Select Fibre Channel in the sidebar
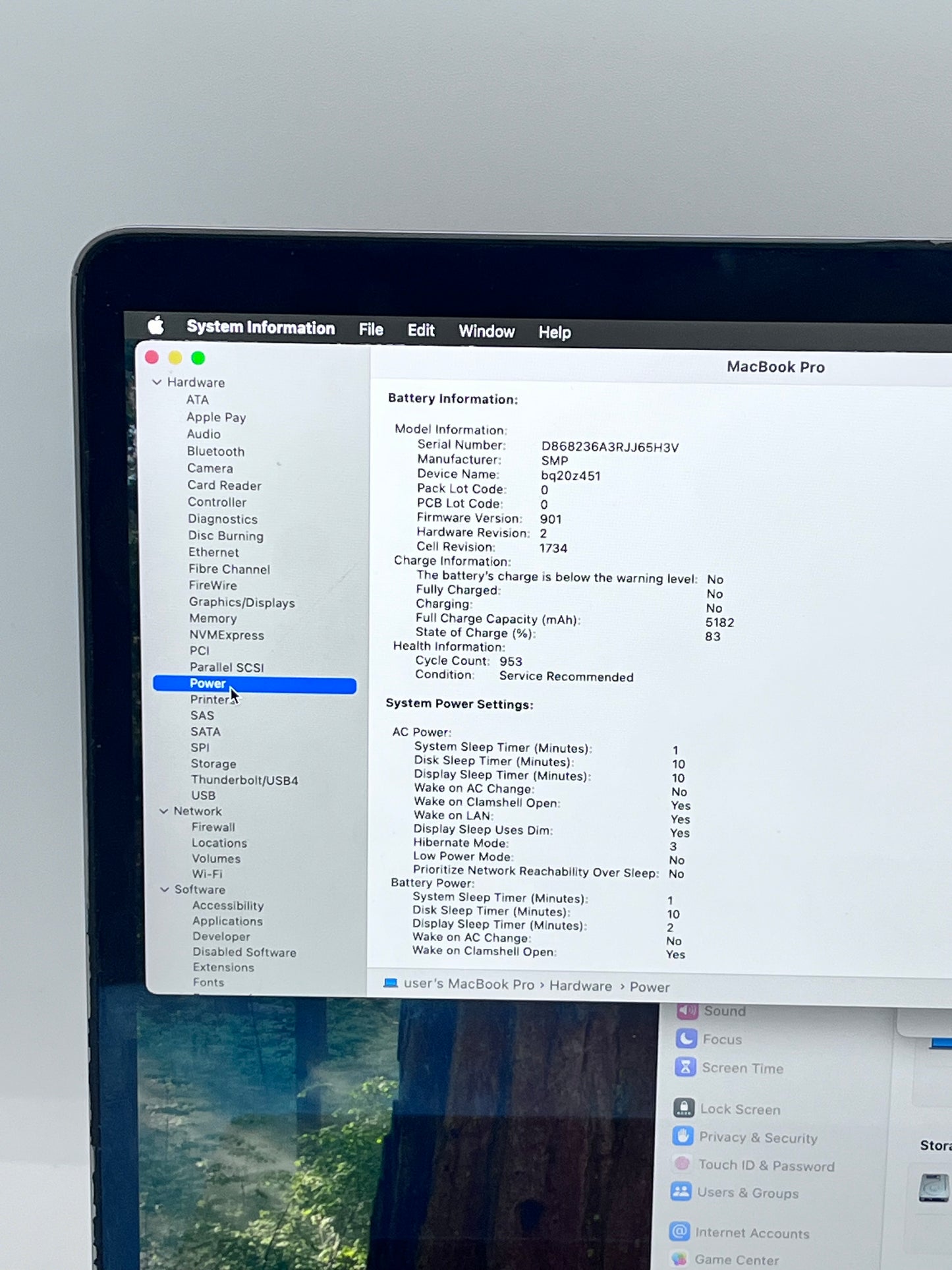 click(x=229, y=569)
